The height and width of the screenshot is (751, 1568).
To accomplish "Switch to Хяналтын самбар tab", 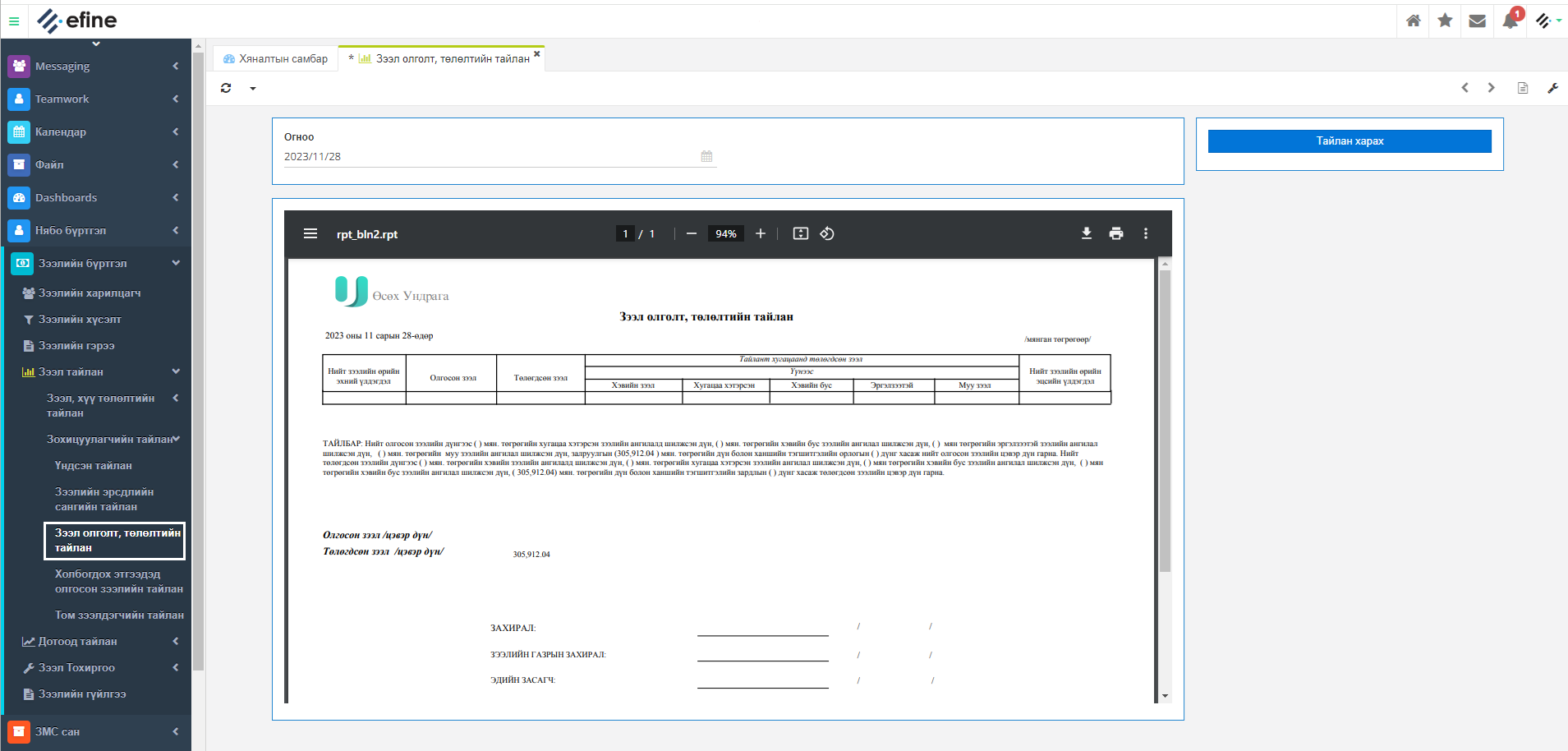I will click(x=275, y=58).
